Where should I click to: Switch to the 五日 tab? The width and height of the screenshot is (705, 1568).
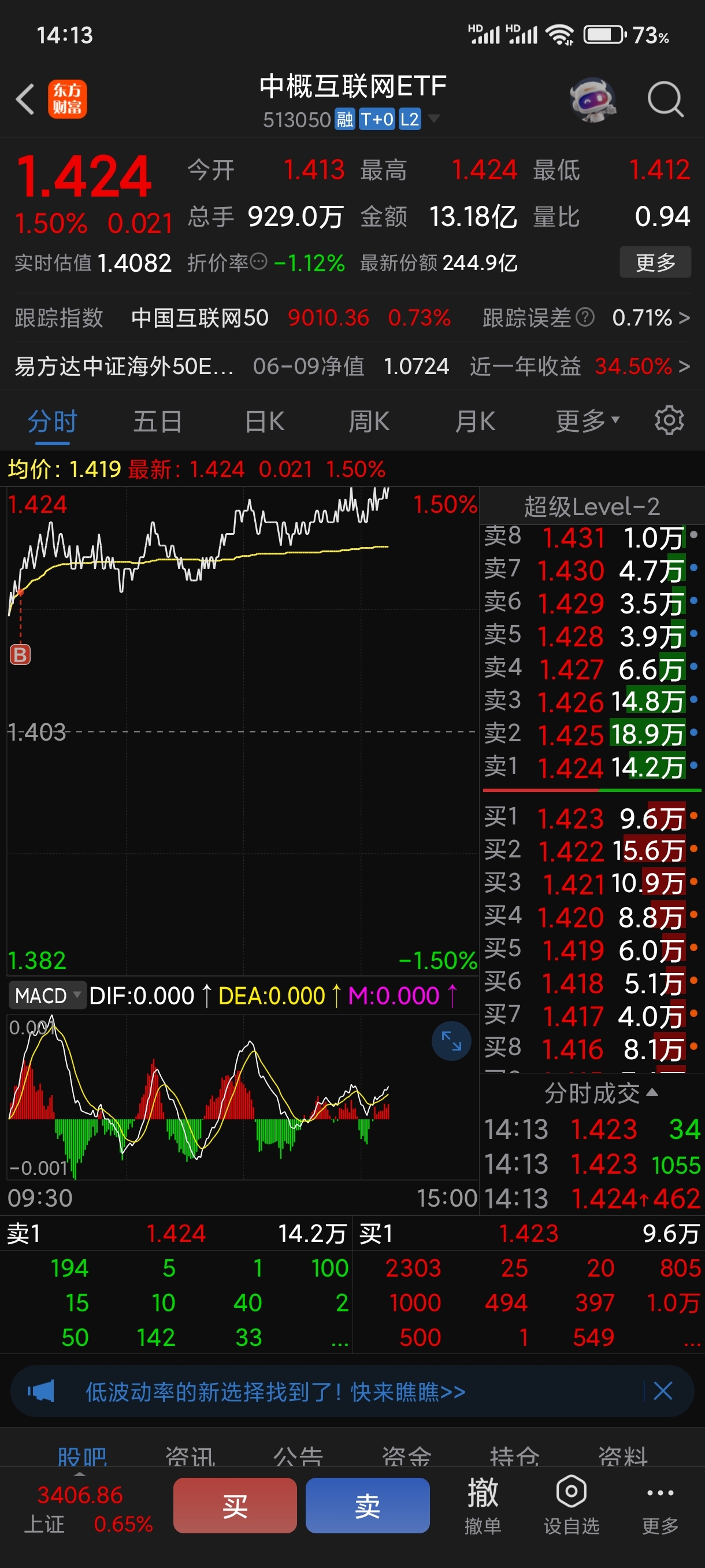[x=158, y=421]
